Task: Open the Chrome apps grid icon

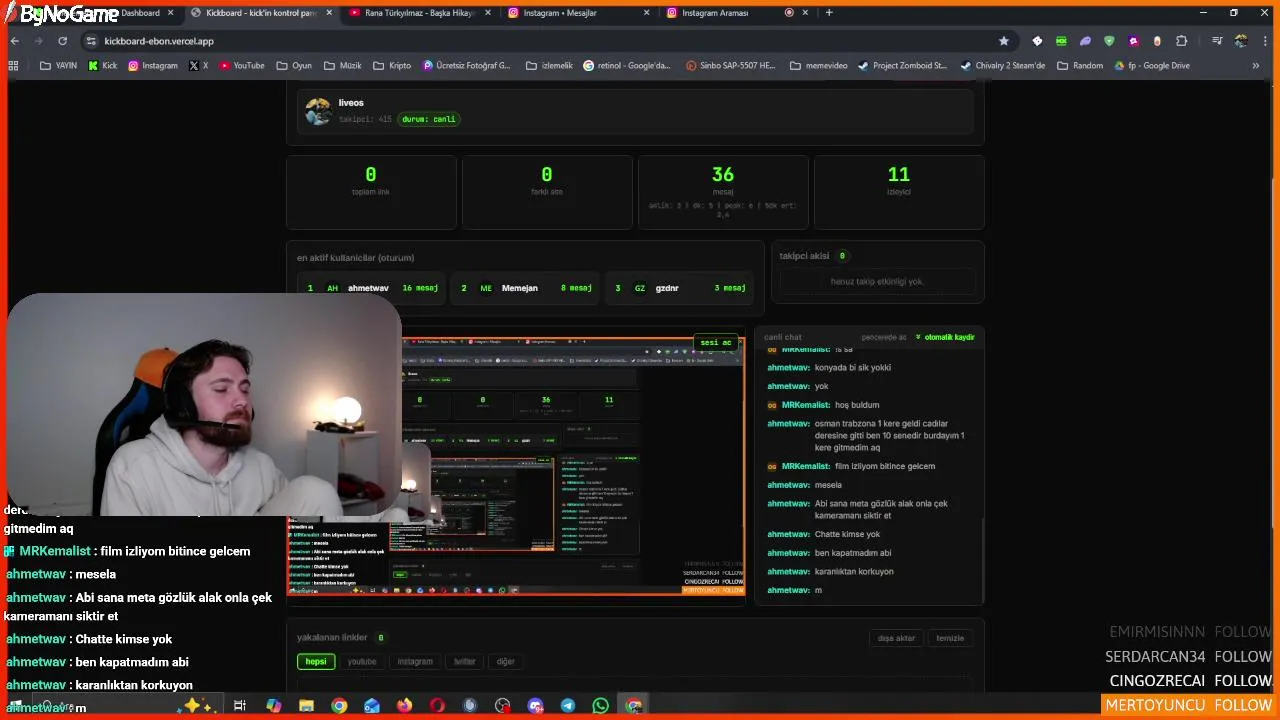Action: point(13,66)
